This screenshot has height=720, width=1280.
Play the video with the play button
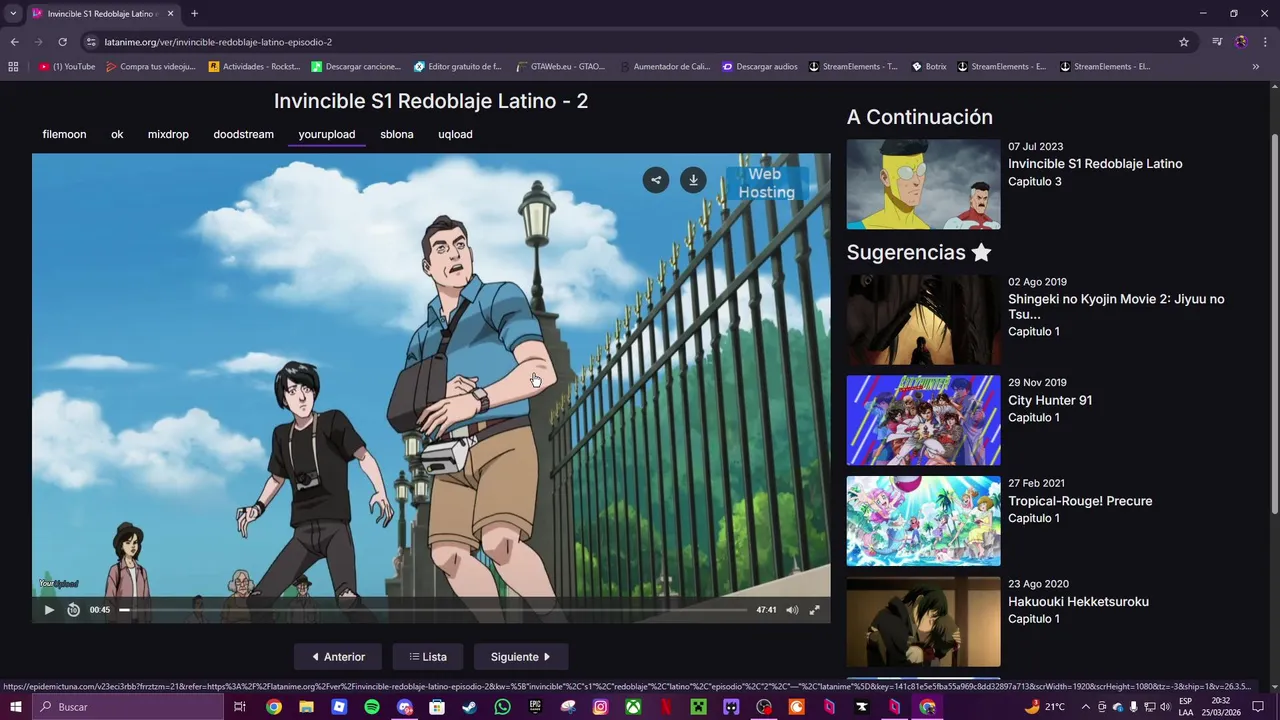(49, 610)
